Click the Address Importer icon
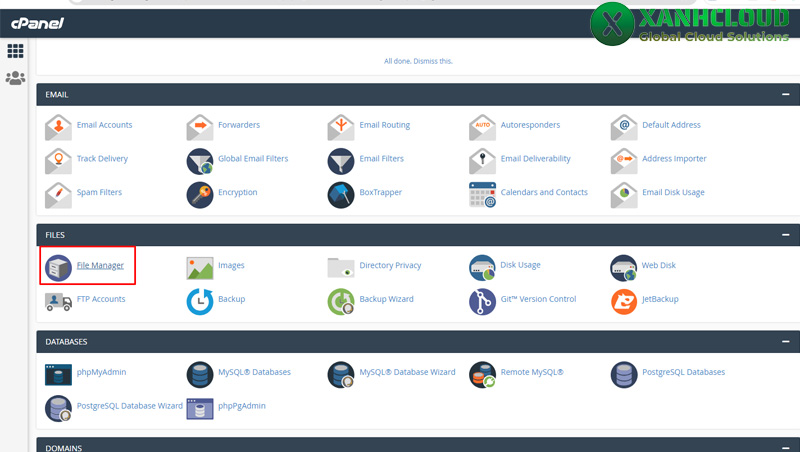The height and width of the screenshot is (452, 800). [x=623, y=161]
